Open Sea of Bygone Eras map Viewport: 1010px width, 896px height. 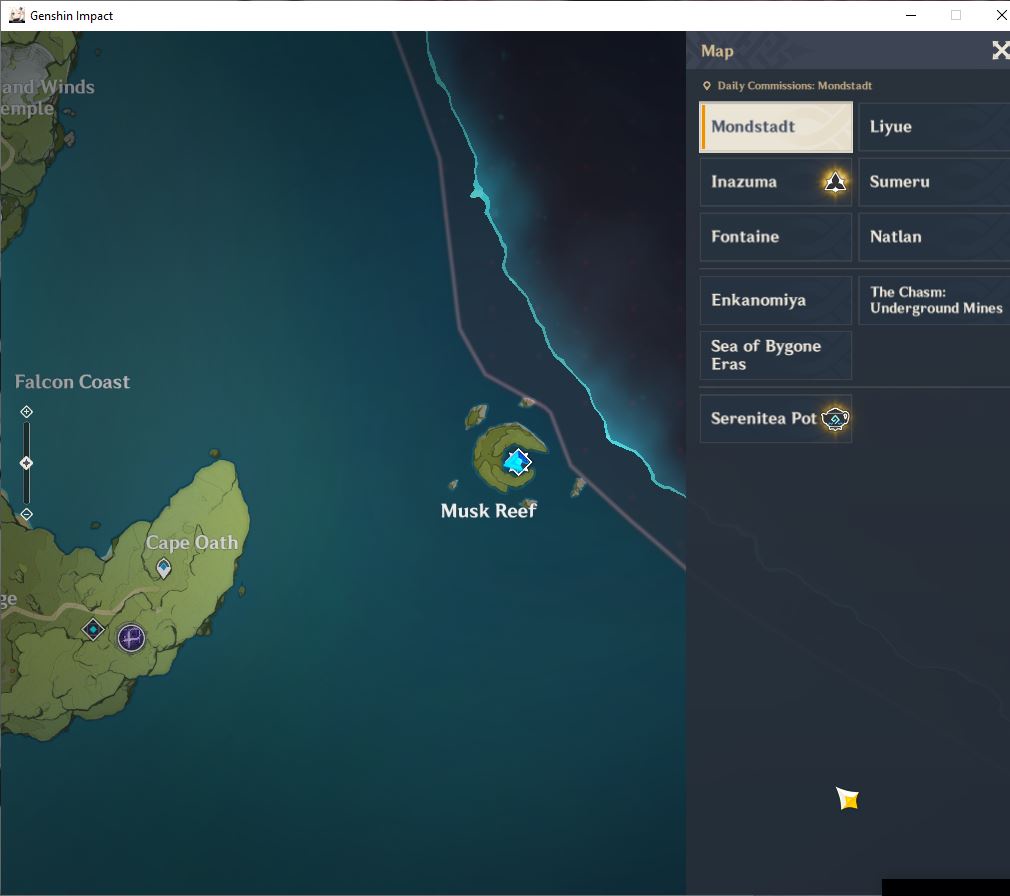click(x=776, y=356)
